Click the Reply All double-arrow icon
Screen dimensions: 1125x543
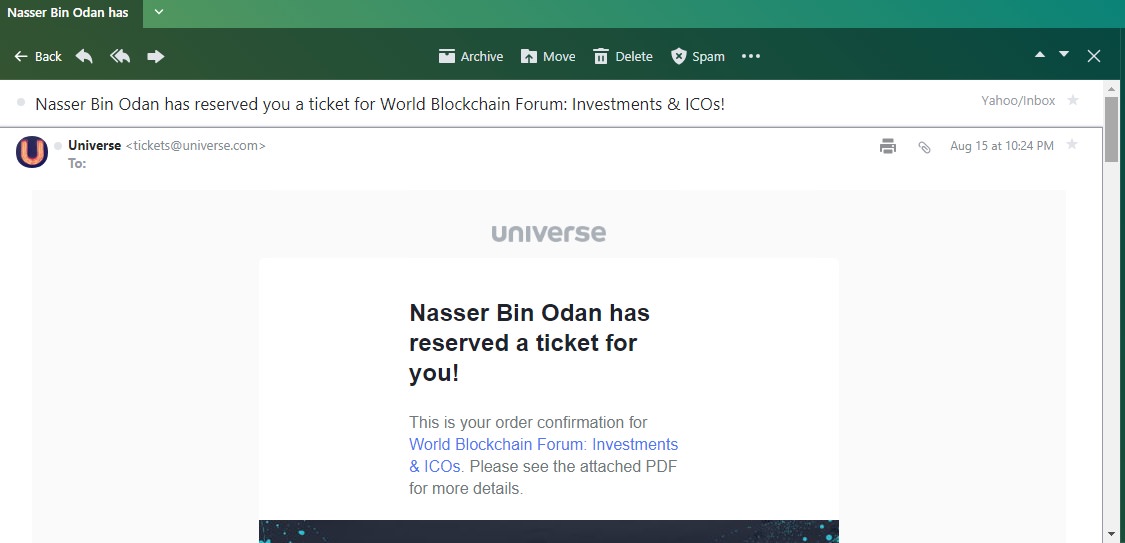click(120, 56)
